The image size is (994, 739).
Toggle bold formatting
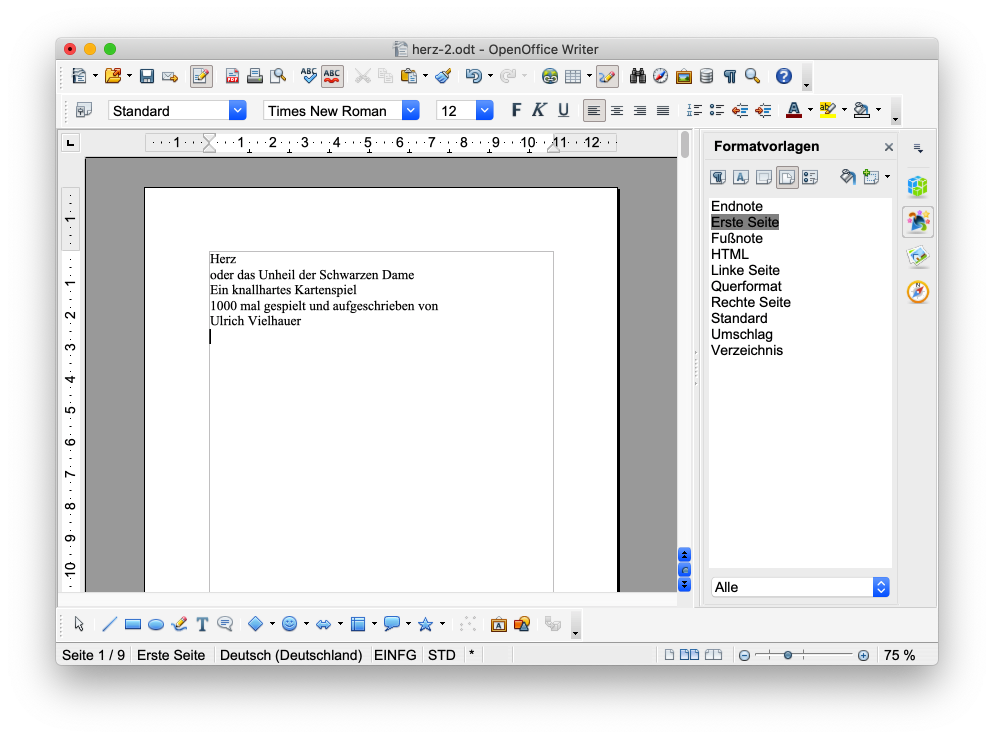[516, 110]
